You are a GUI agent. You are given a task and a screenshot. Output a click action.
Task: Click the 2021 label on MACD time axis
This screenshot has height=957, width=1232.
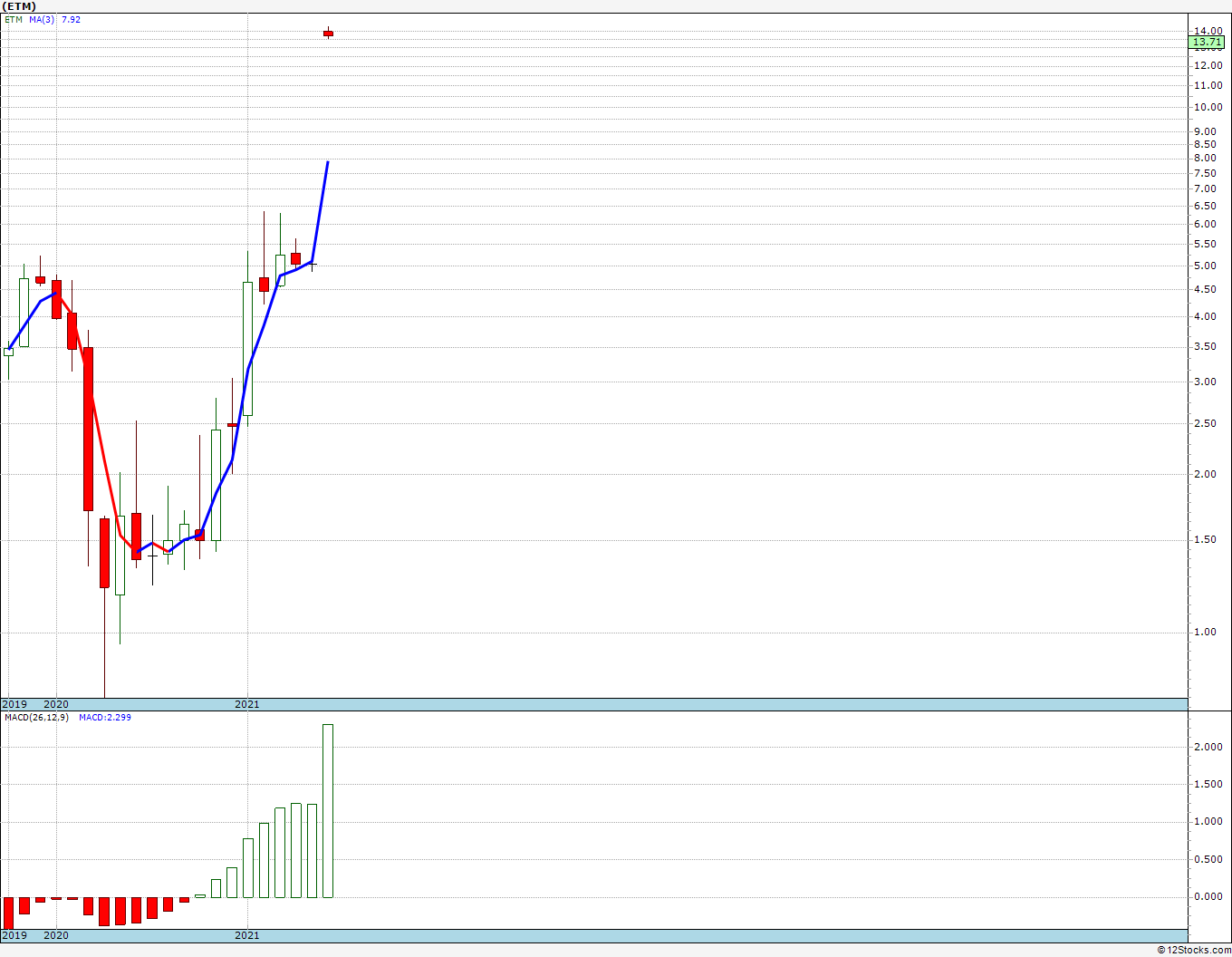247,935
